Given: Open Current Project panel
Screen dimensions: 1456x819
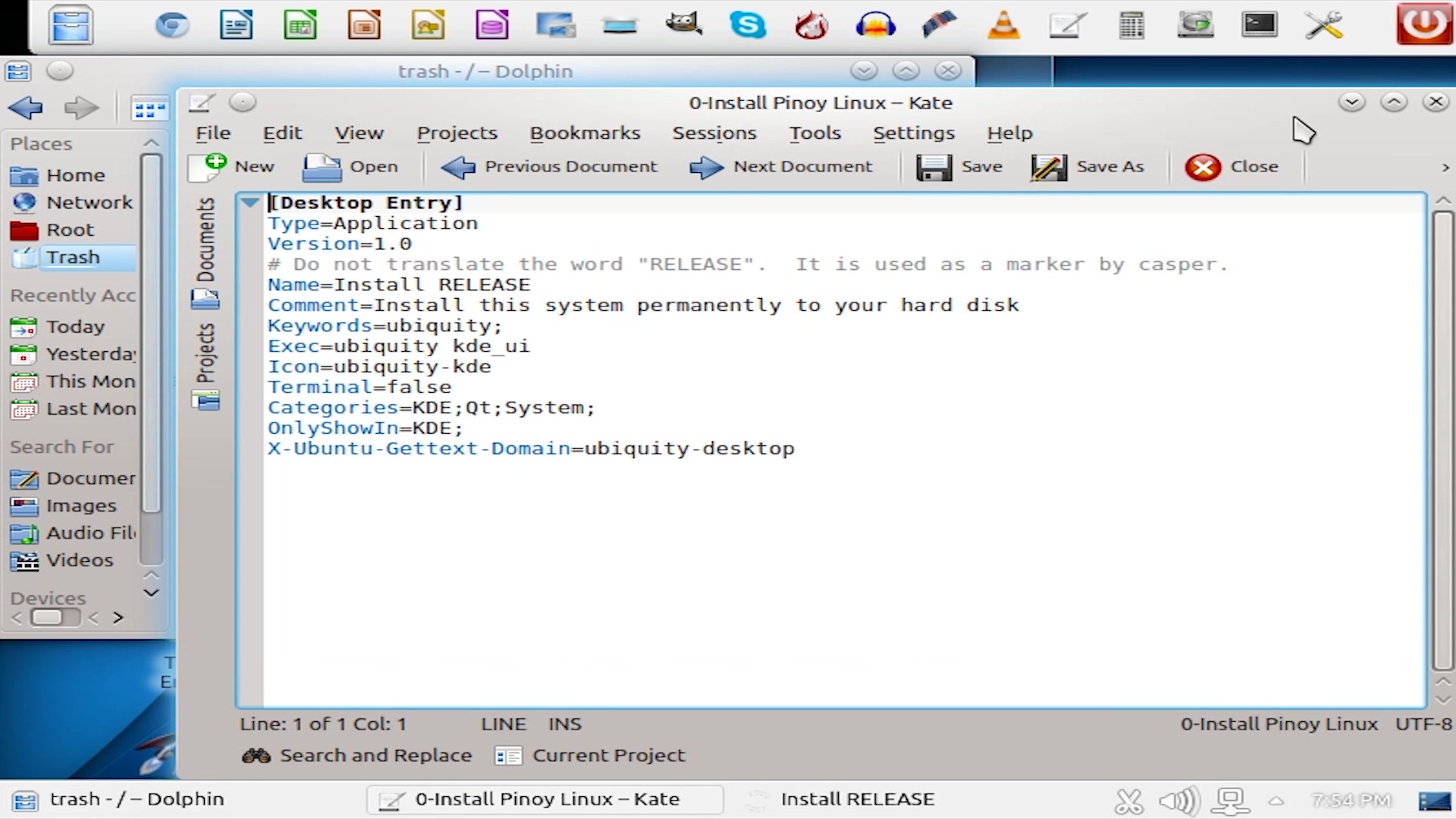Looking at the screenshot, I should pos(589,756).
